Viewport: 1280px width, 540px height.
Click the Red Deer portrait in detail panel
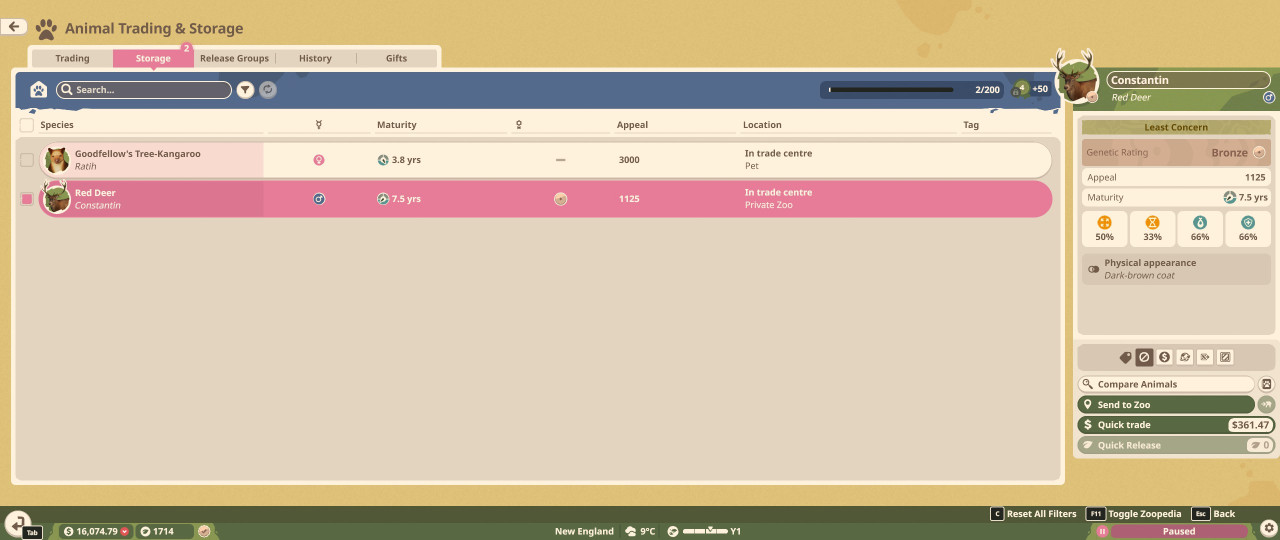tap(1077, 82)
